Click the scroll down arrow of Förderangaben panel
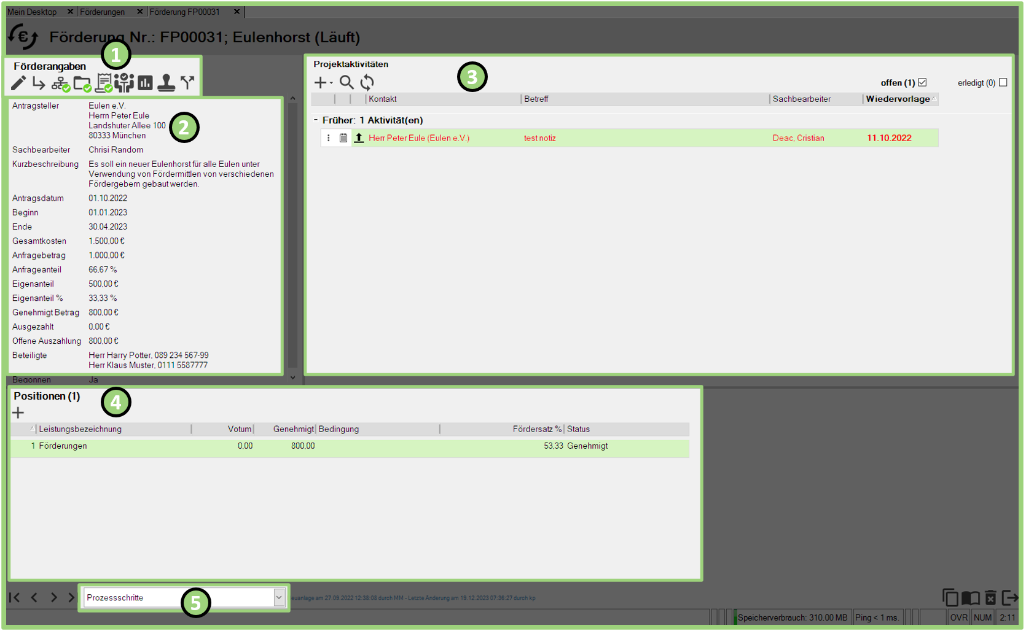Screen dimensions: 1026x631 pos(292,377)
